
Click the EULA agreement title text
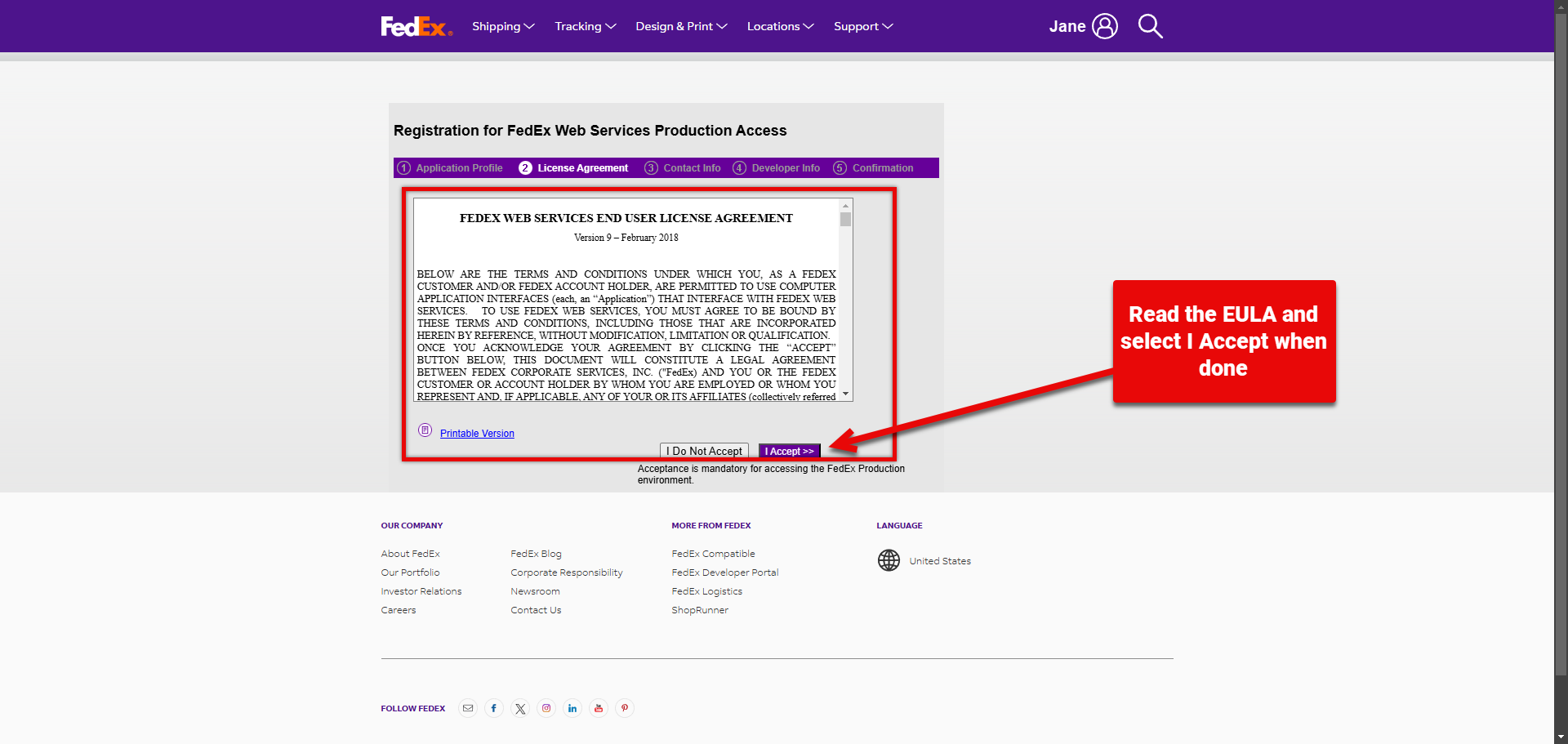click(626, 218)
